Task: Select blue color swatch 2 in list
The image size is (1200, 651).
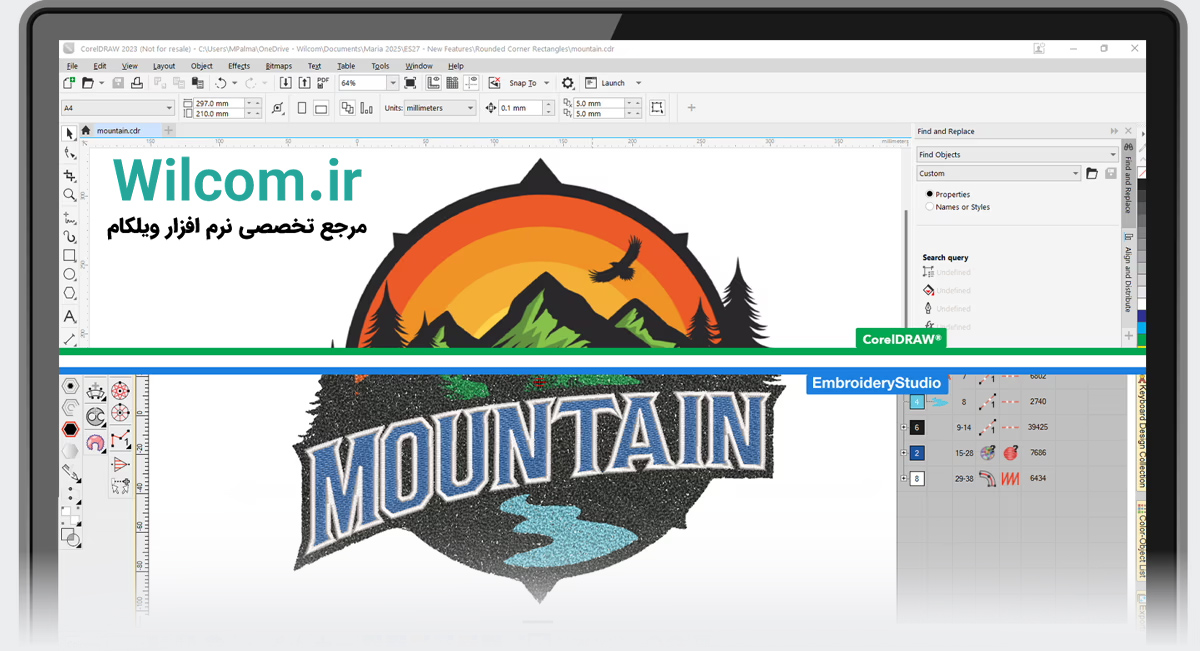Action: coord(918,453)
